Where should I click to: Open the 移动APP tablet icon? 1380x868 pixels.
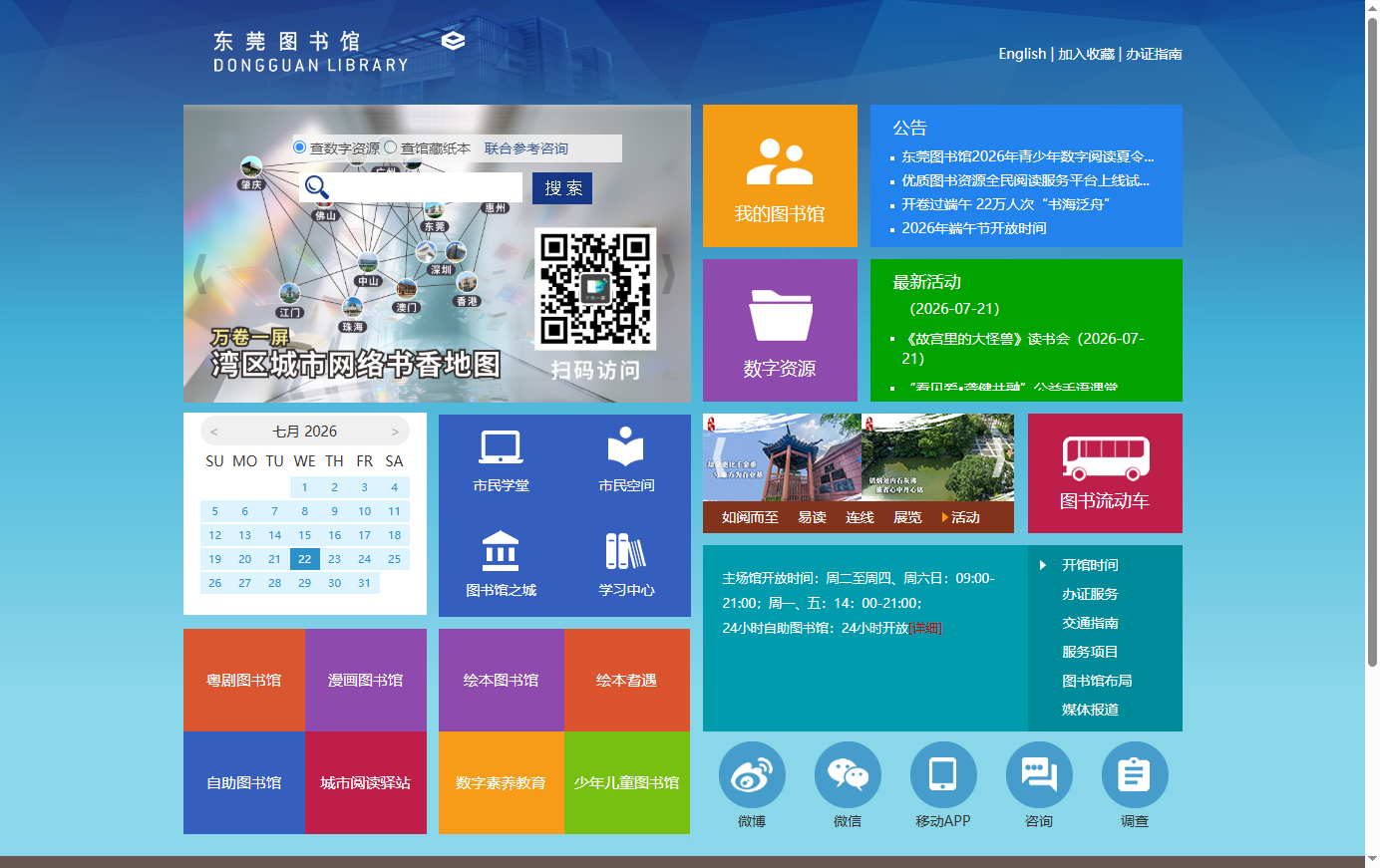943,774
